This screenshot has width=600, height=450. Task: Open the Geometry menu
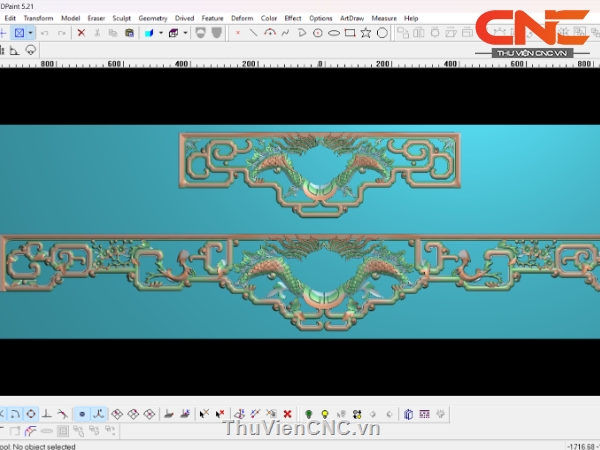click(153, 18)
